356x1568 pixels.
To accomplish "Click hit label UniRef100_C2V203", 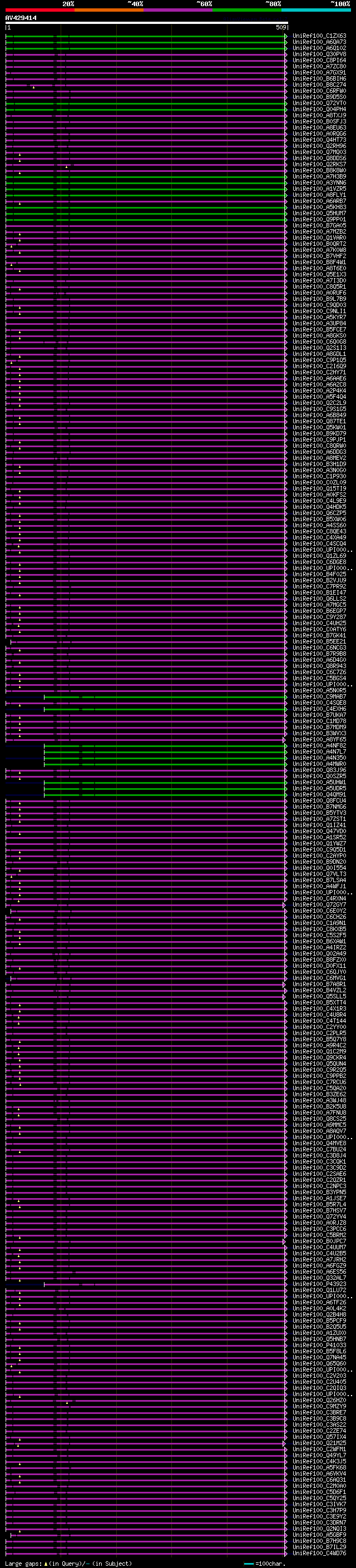I will [x=319, y=1376].
